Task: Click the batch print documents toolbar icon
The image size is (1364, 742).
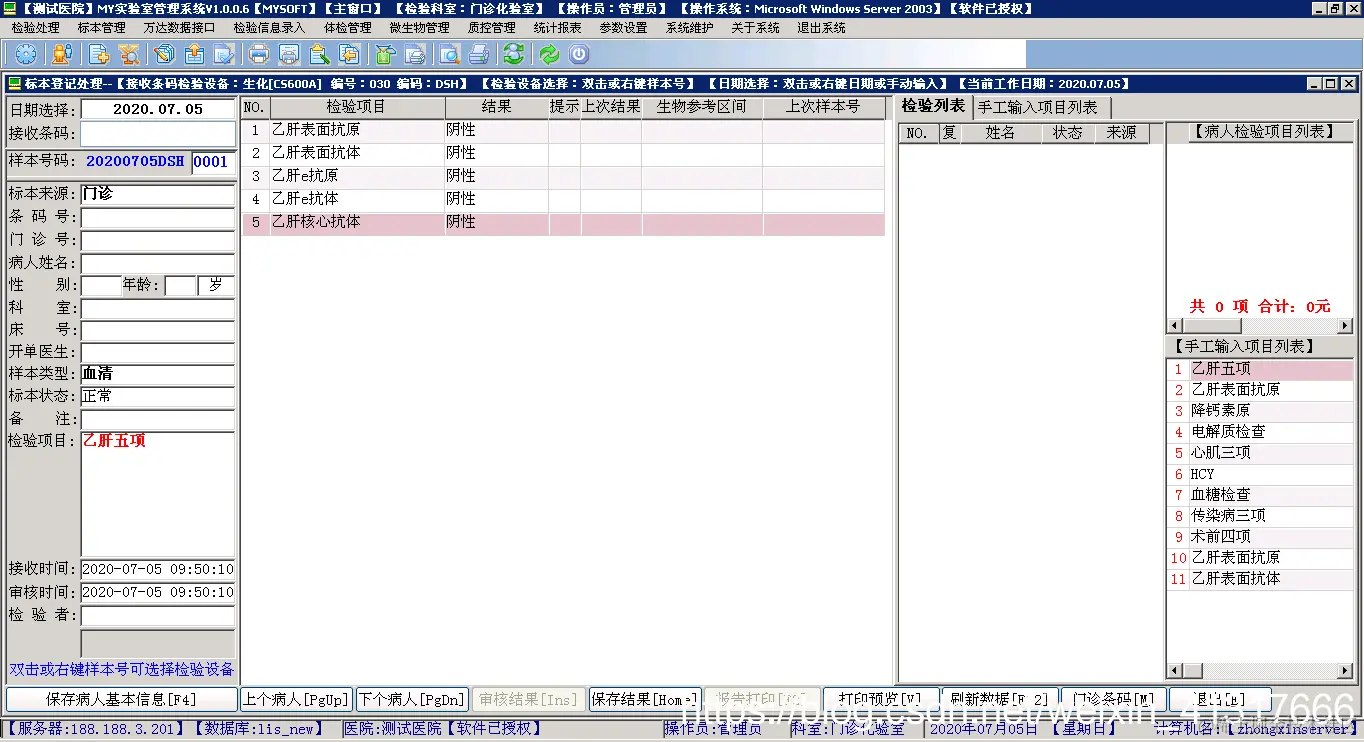Action: [x=414, y=54]
